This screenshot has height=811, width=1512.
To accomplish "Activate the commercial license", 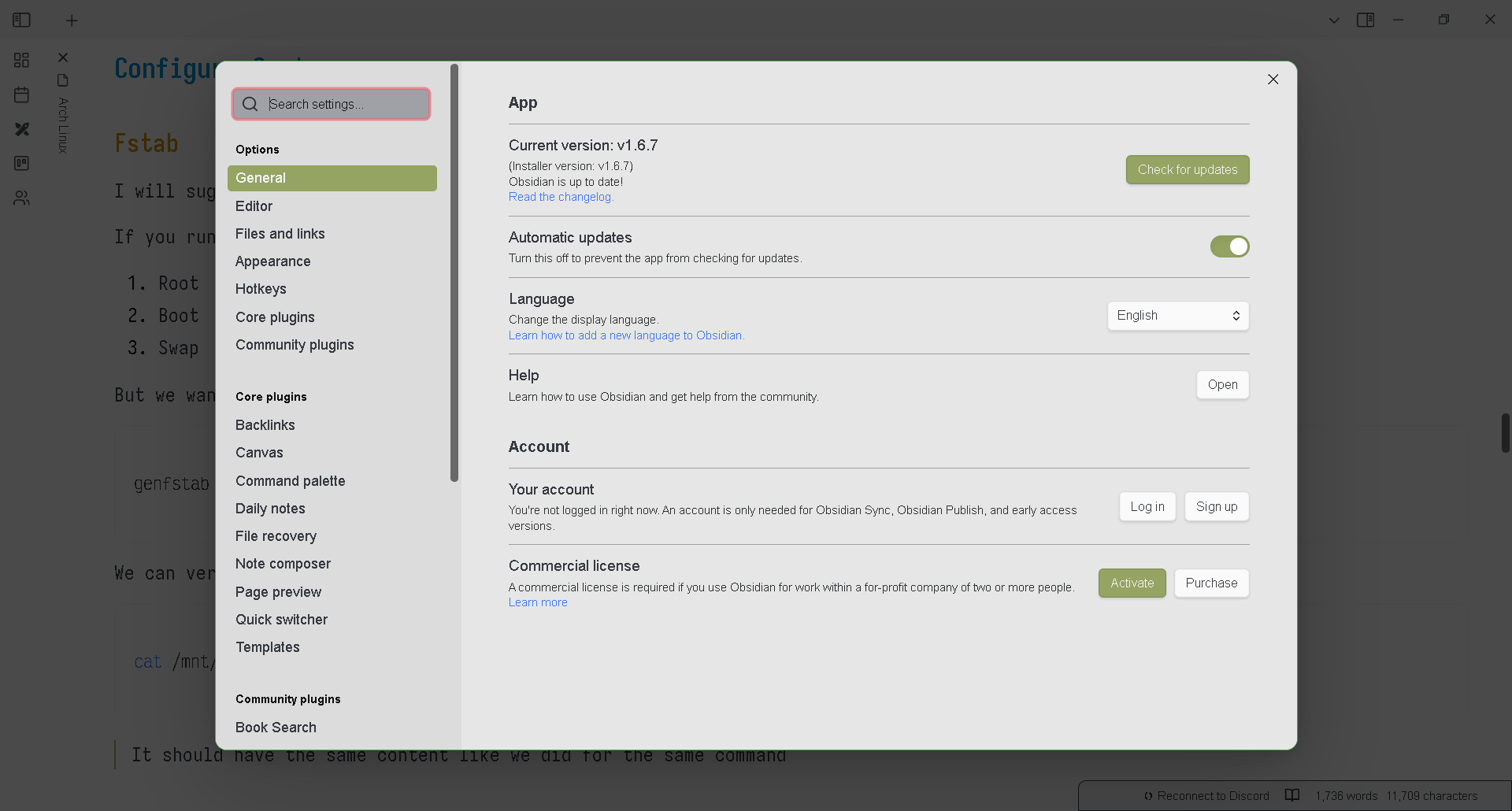I will click(1132, 583).
